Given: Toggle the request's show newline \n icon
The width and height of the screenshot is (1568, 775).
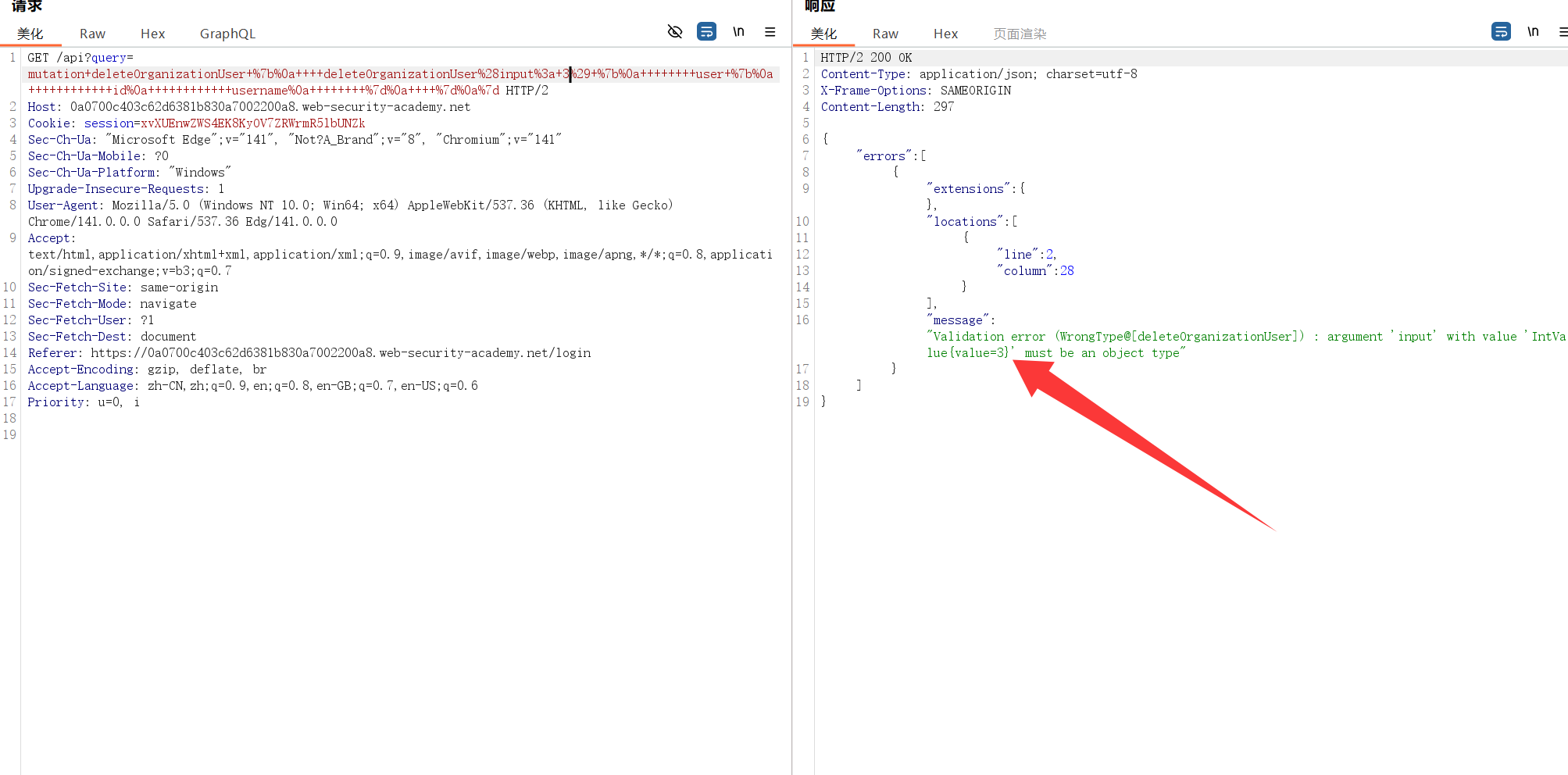Looking at the screenshot, I should [x=738, y=32].
